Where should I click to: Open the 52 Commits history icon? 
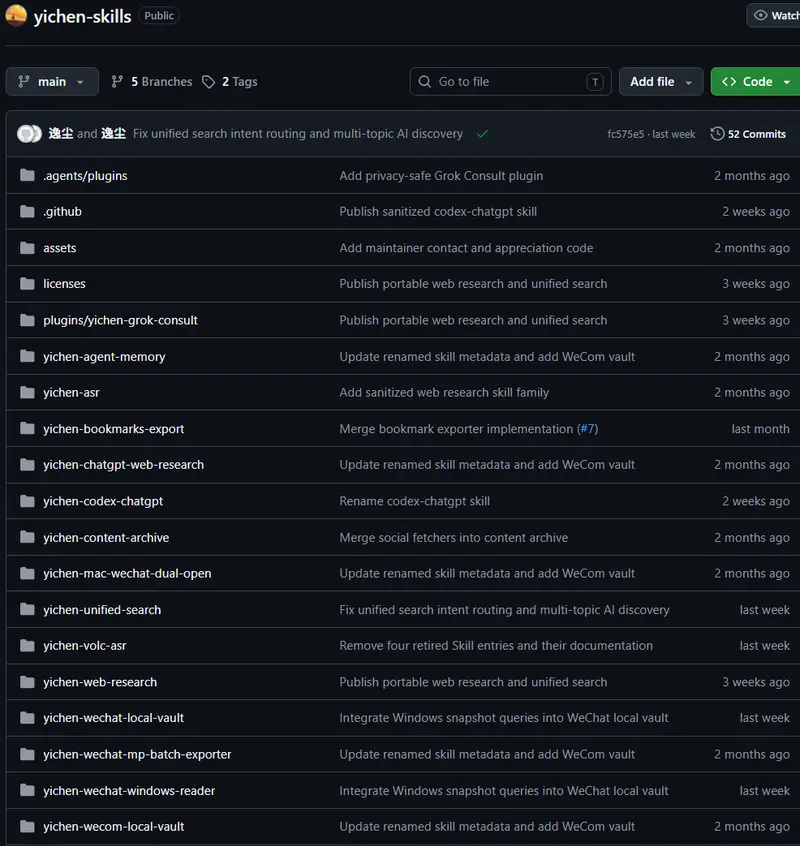tap(717, 134)
